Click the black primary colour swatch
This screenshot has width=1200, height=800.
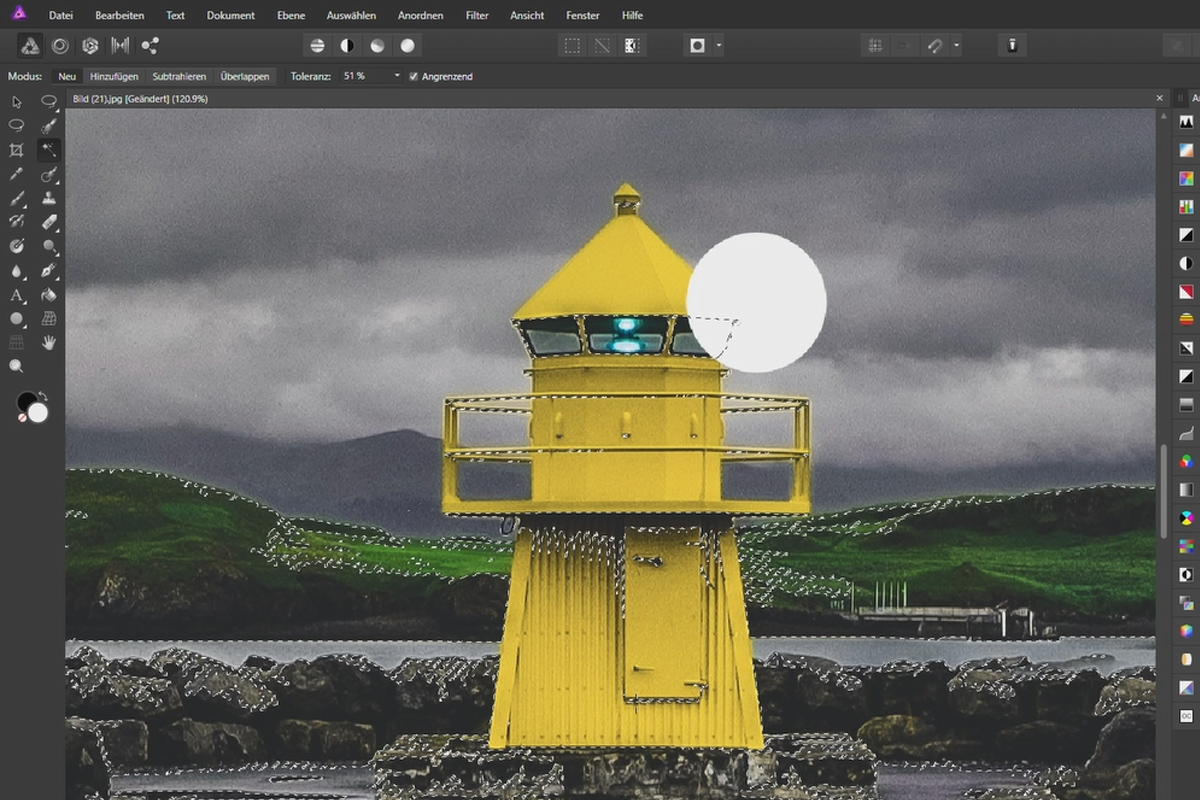tap(25, 401)
